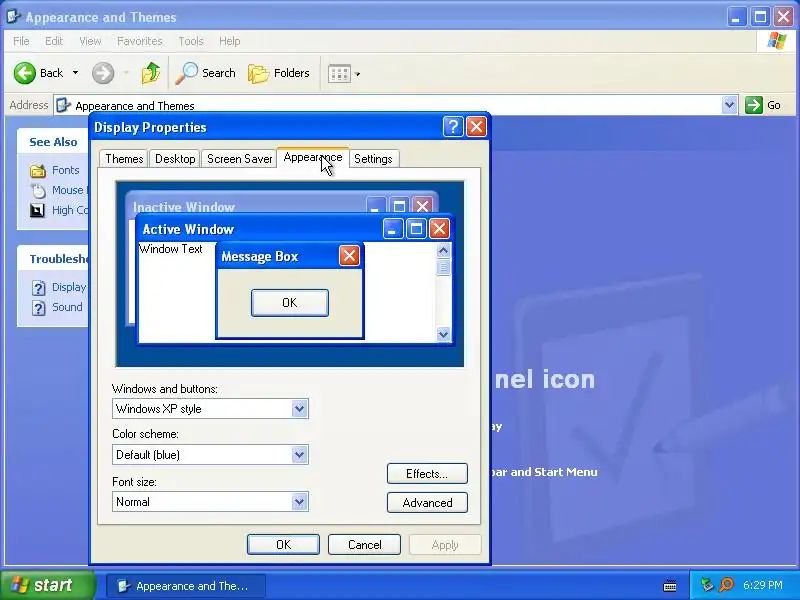This screenshot has height=600, width=800.
Task: Click the green Back arrow icon
Action: pos(24,73)
